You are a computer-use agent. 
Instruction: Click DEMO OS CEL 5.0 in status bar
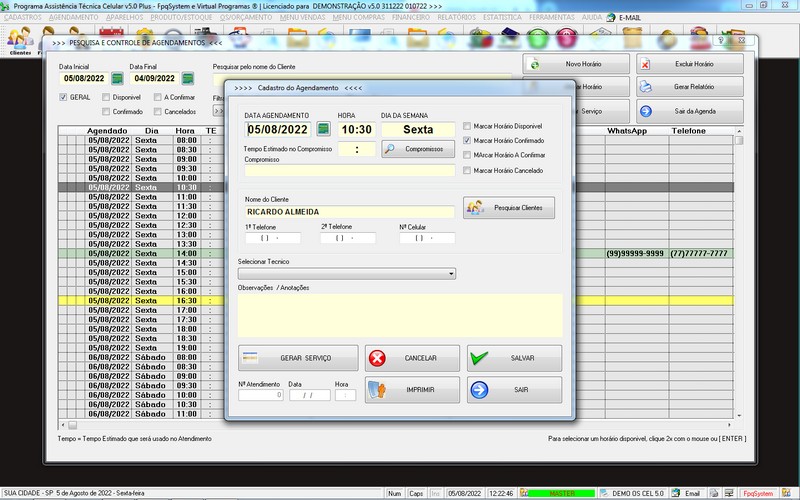pyautogui.click(x=638, y=493)
